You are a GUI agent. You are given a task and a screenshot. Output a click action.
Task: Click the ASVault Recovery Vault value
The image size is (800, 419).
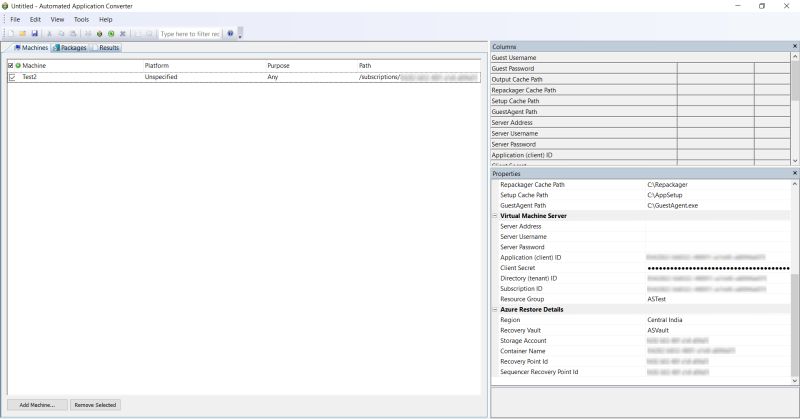click(658, 330)
